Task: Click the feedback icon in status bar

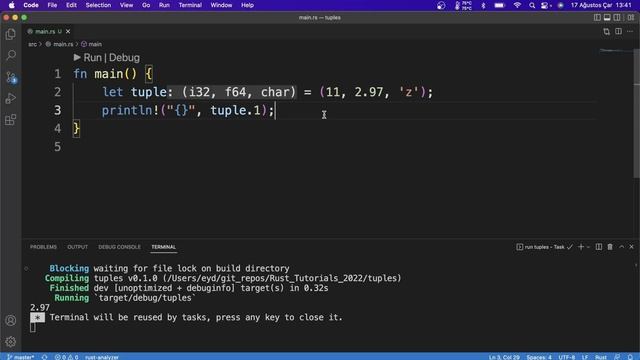Action: (x=617, y=357)
